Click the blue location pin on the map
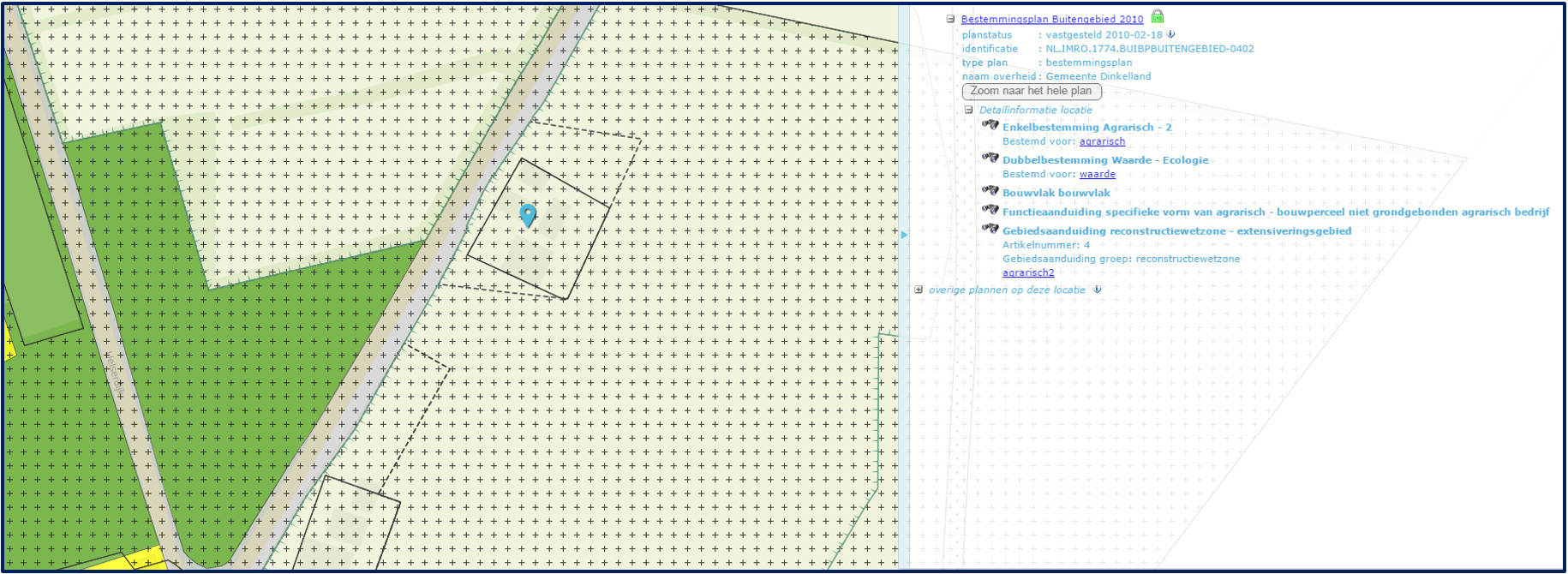 point(529,215)
